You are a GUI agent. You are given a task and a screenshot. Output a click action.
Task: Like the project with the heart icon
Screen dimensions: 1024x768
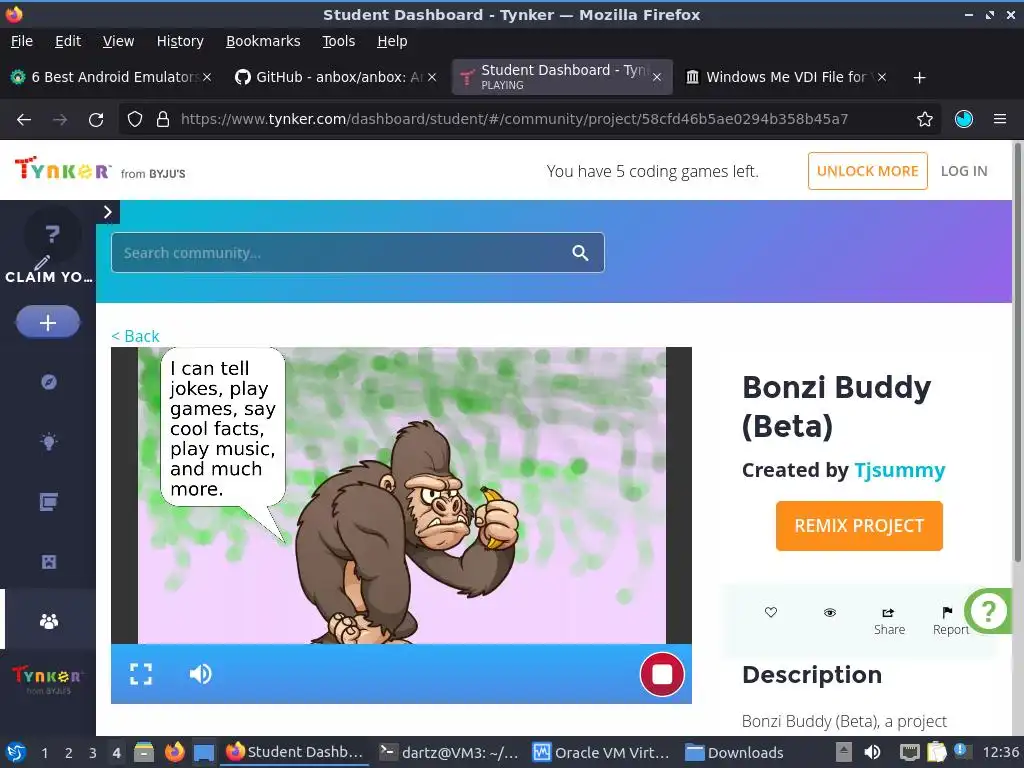pyautogui.click(x=771, y=613)
